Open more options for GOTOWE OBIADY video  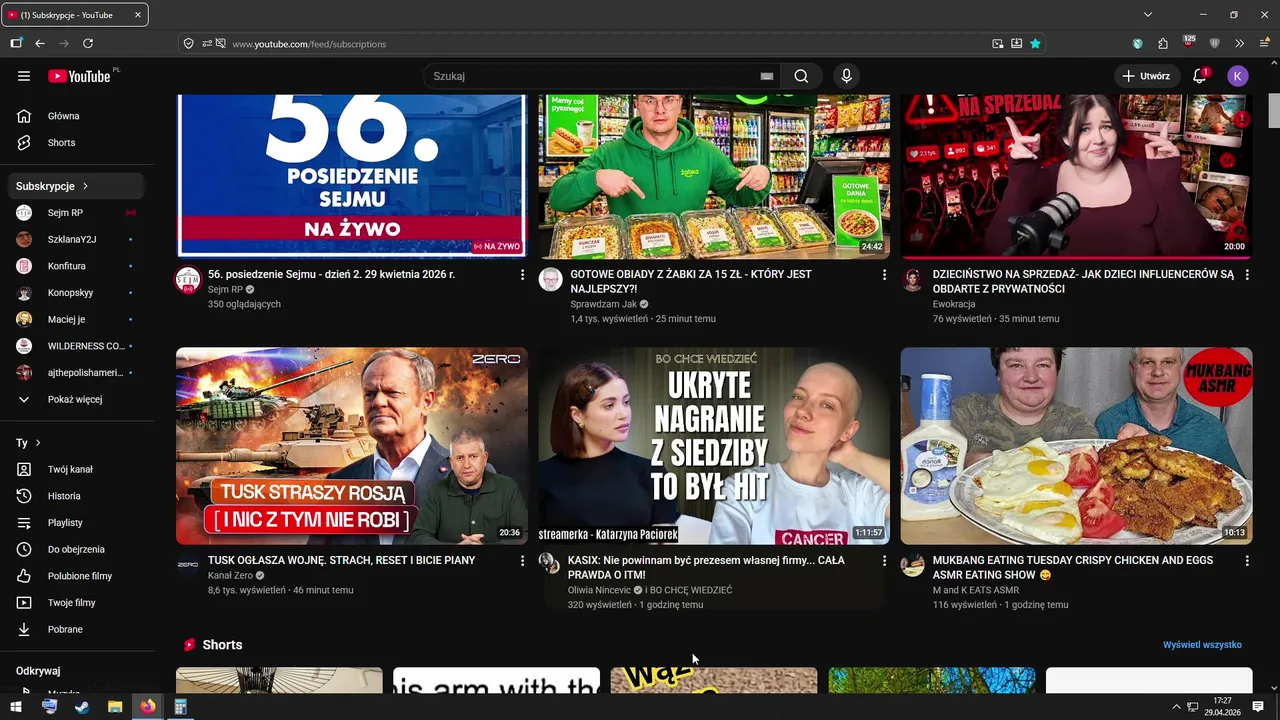click(884, 274)
